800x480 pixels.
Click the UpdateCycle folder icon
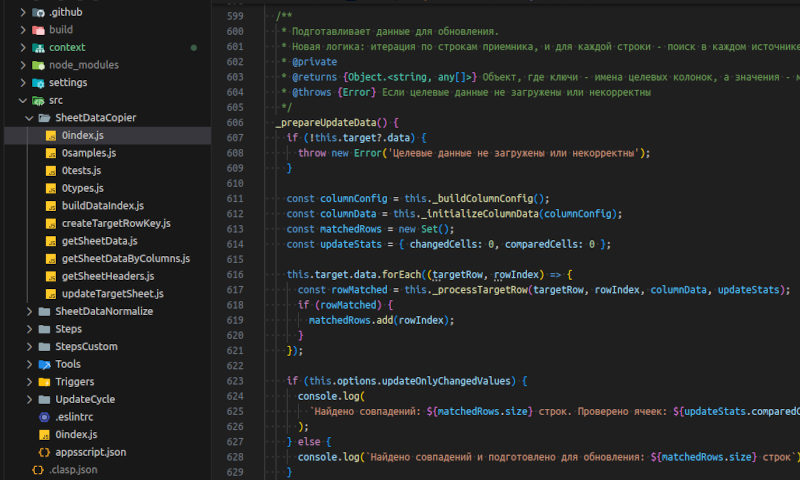(44, 399)
